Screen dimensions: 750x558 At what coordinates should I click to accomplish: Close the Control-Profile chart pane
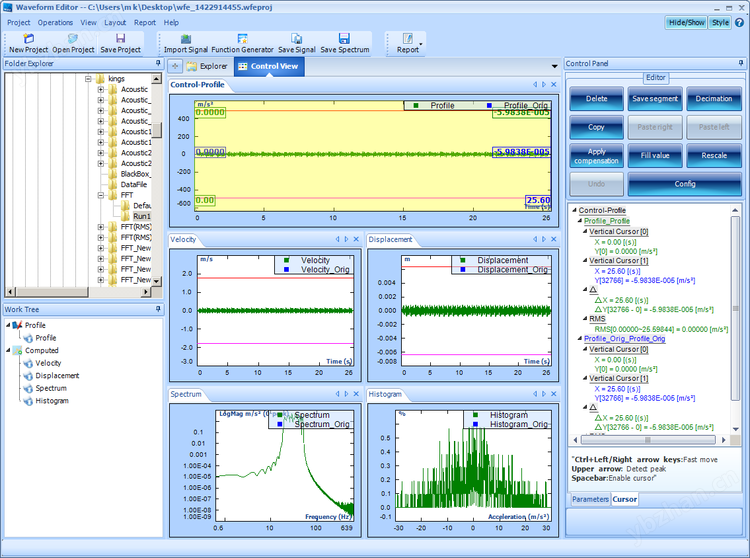554,85
